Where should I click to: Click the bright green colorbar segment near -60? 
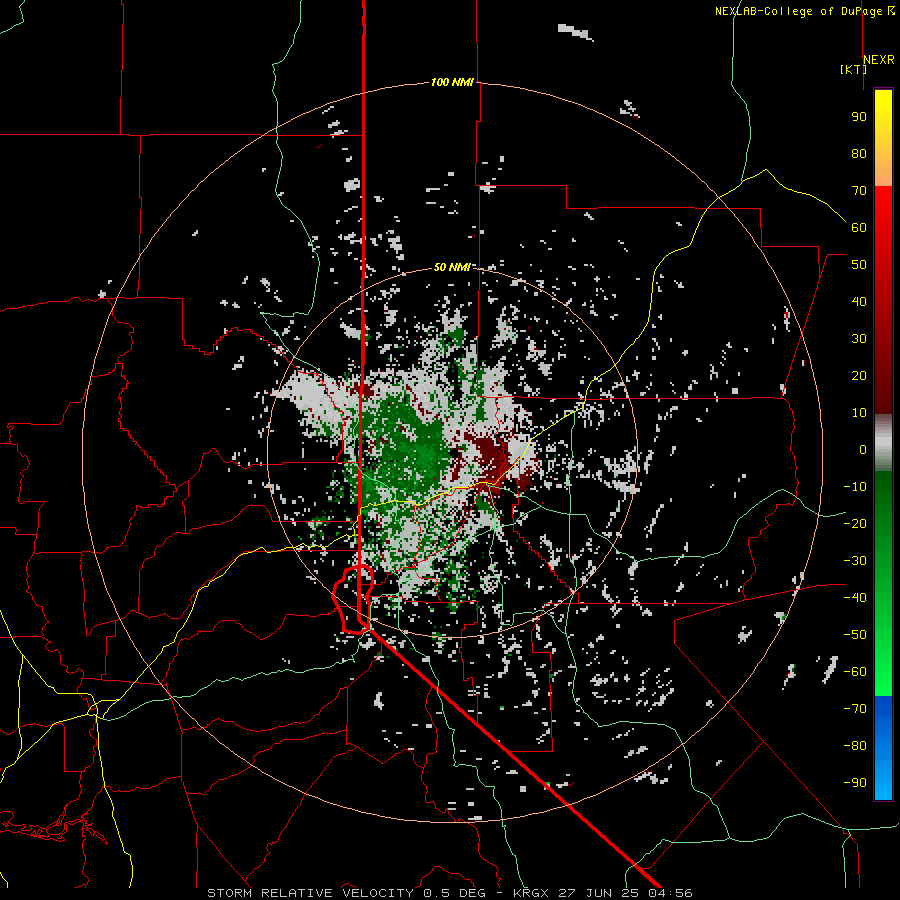[883, 672]
